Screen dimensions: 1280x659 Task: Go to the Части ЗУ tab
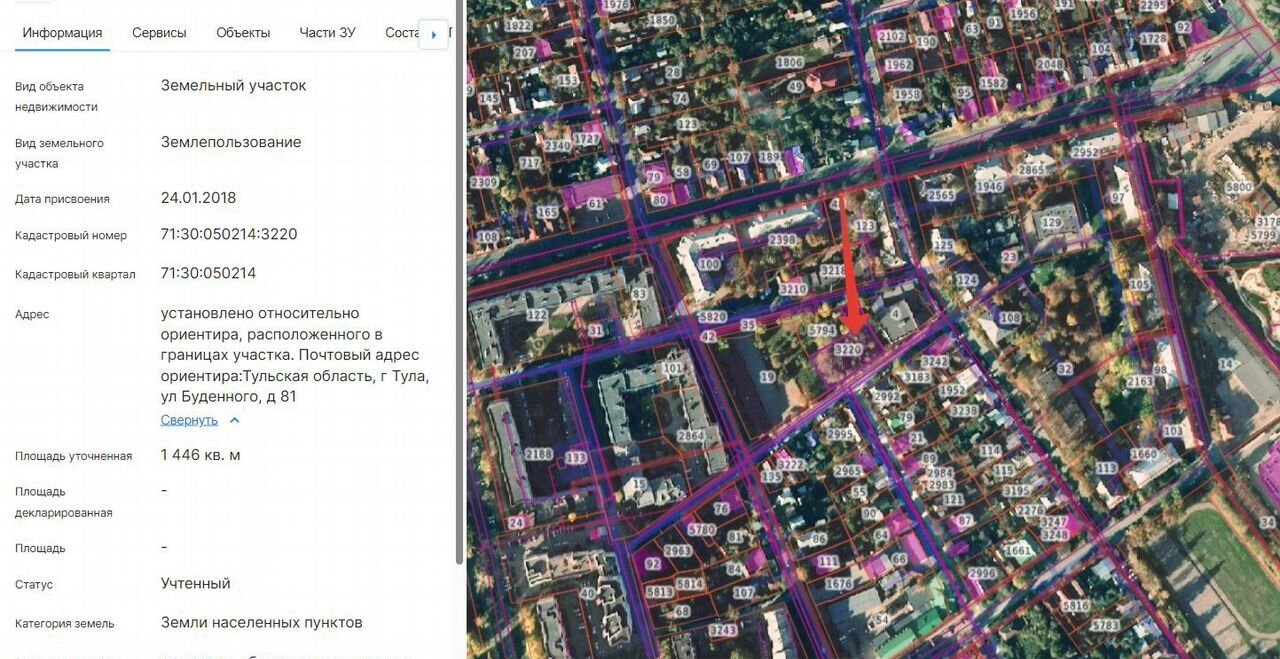(327, 33)
